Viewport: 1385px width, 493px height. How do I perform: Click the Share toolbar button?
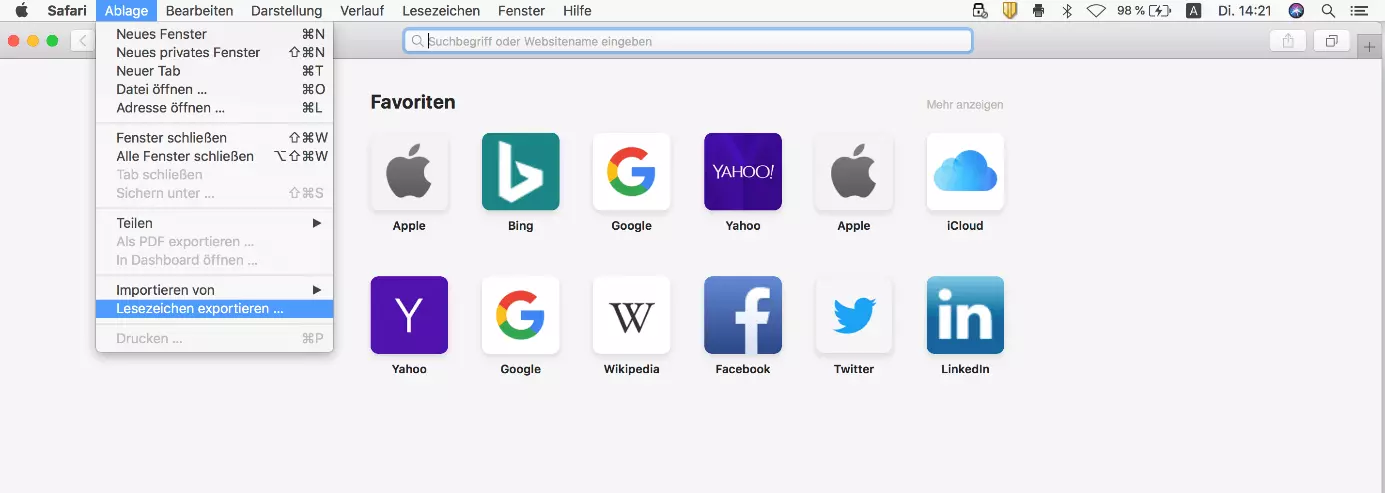[x=1288, y=41]
